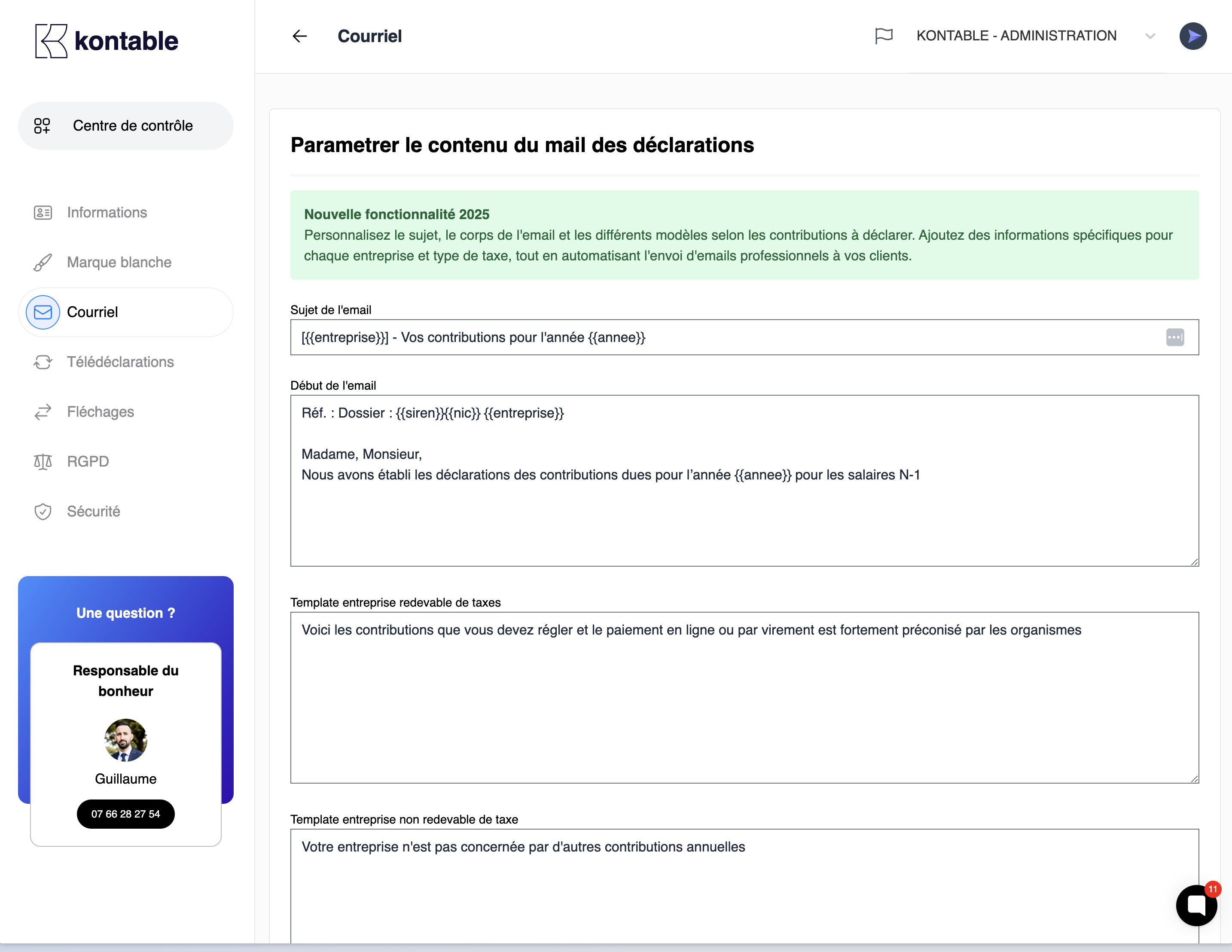Open the RGPD section
The height and width of the screenshot is (952, 1232).
point(88,462)
